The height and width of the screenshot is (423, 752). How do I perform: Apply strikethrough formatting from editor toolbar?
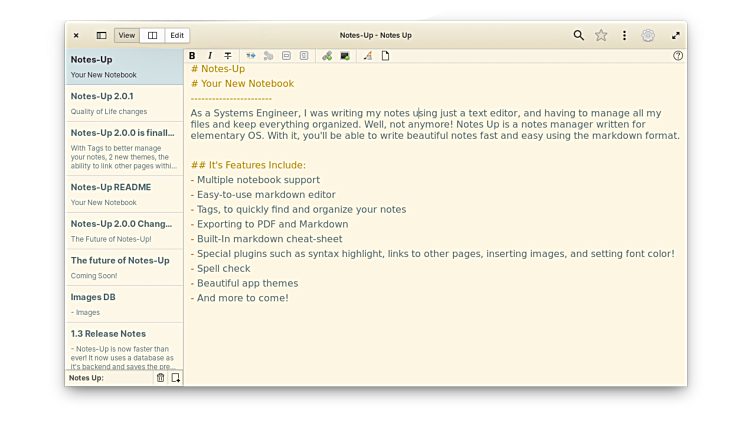[x=227, y=56]
